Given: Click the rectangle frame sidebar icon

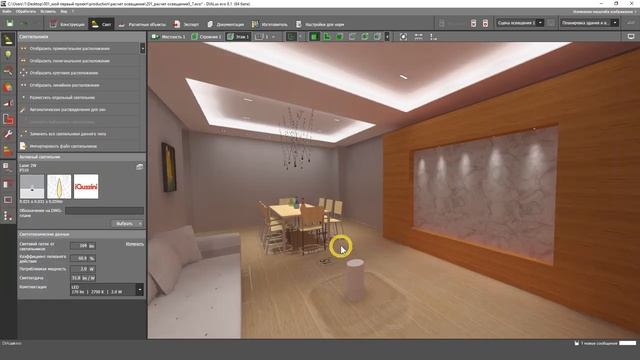Looking at the screenshot, I should pos(7,200).
